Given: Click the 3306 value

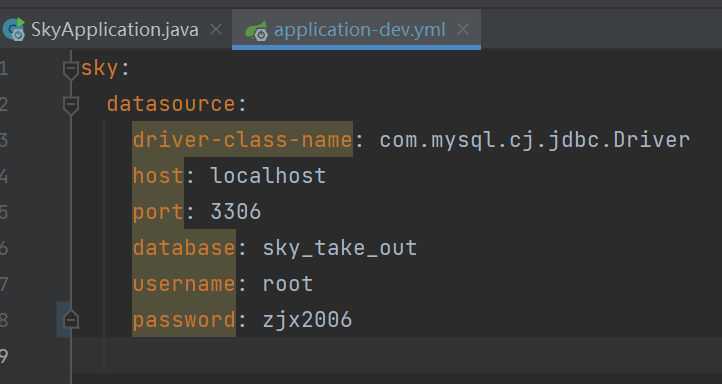Looking at the screenshot, I should click(236, 211).
